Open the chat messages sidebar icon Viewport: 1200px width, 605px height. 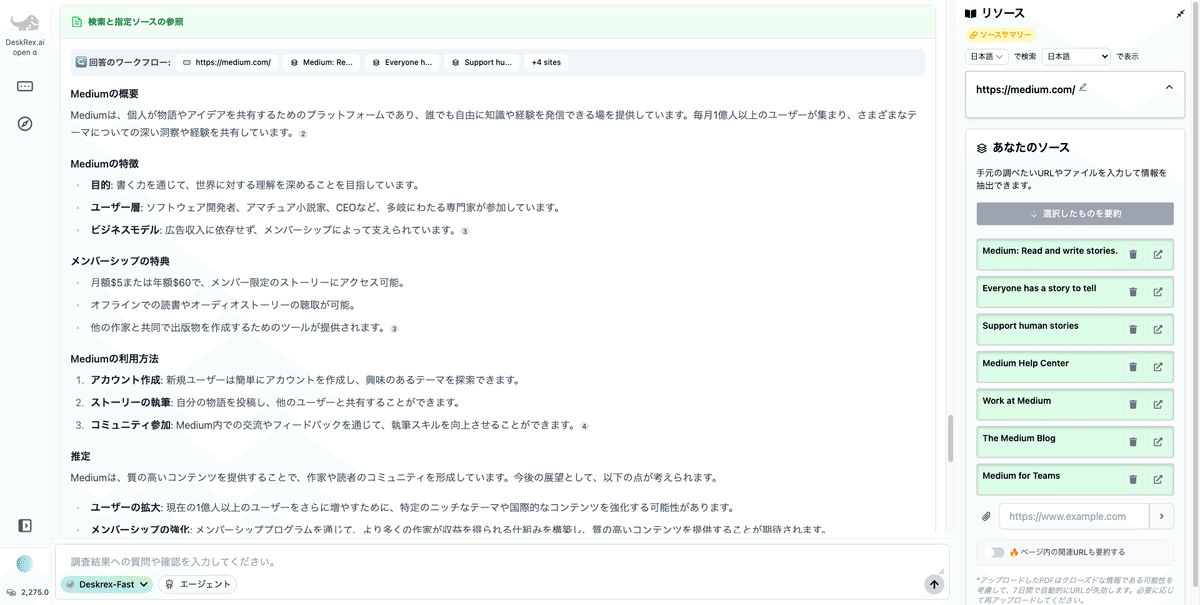coord(25,86)
